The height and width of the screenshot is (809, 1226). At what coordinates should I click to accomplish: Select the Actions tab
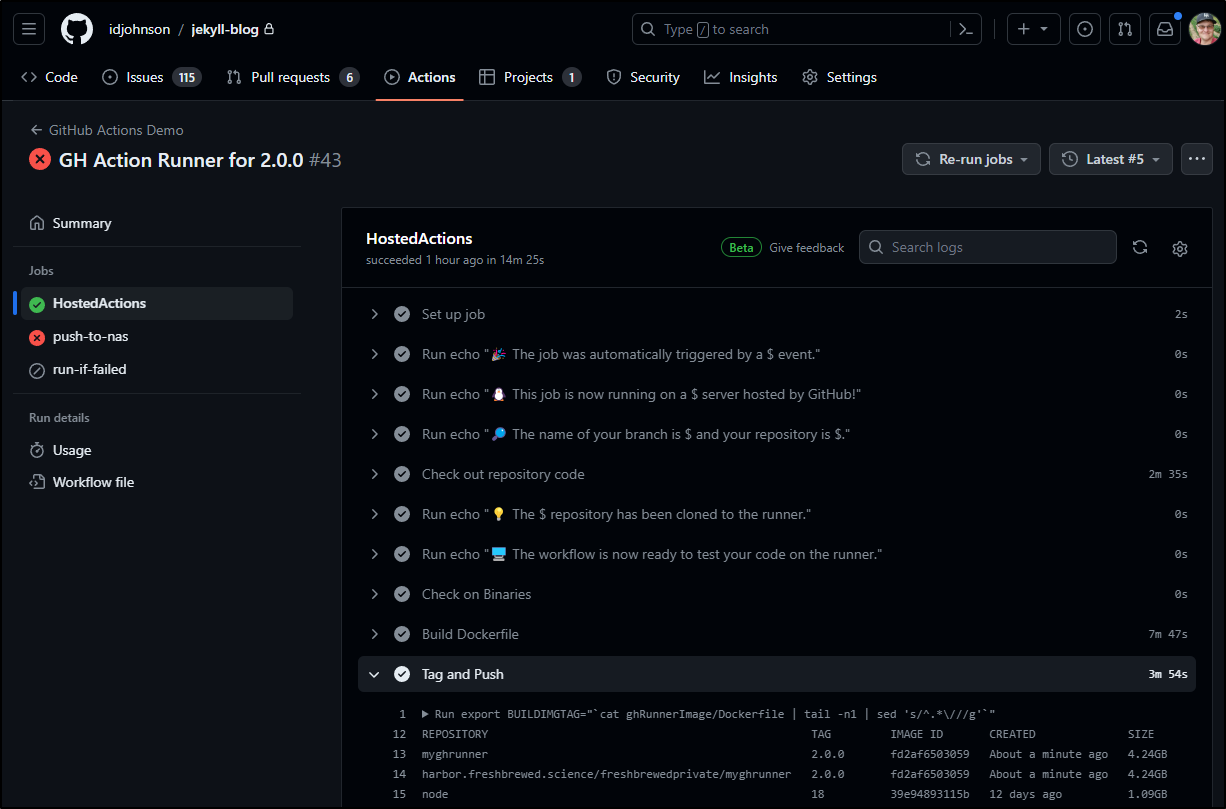tap(420, 77)
